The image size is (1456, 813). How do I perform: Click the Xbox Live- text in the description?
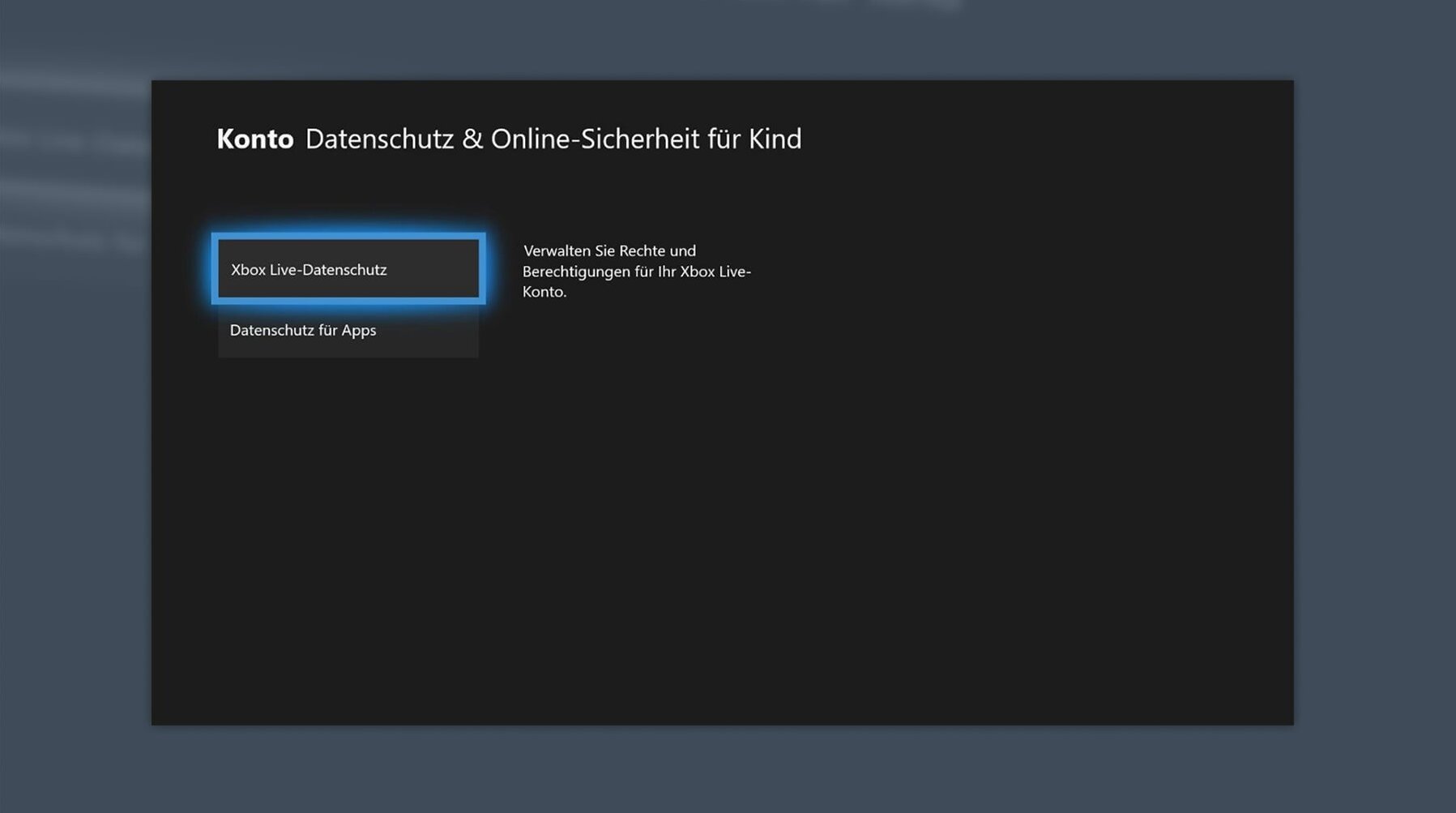point(715,272)
